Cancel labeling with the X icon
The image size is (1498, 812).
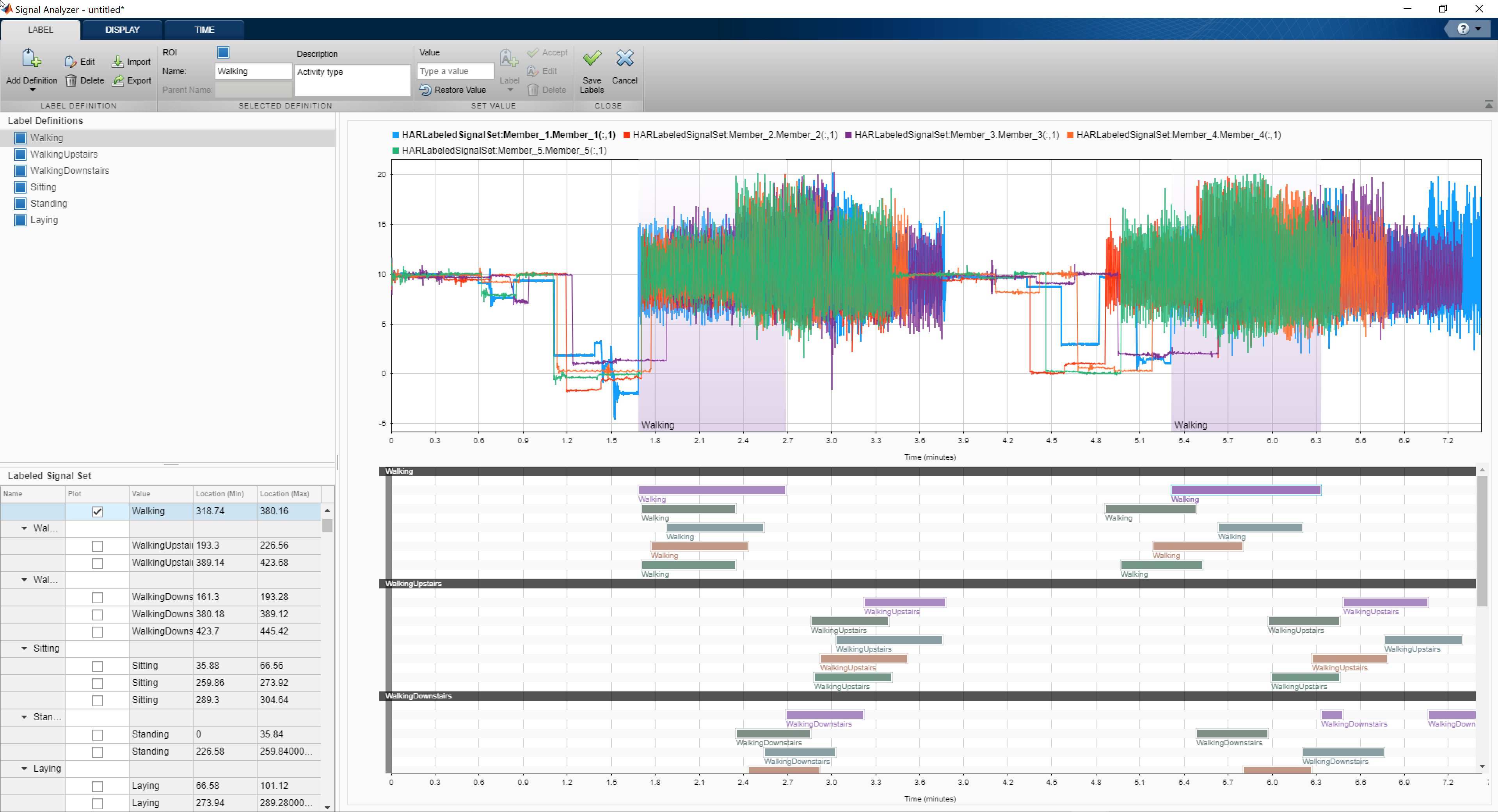point(625,58)
